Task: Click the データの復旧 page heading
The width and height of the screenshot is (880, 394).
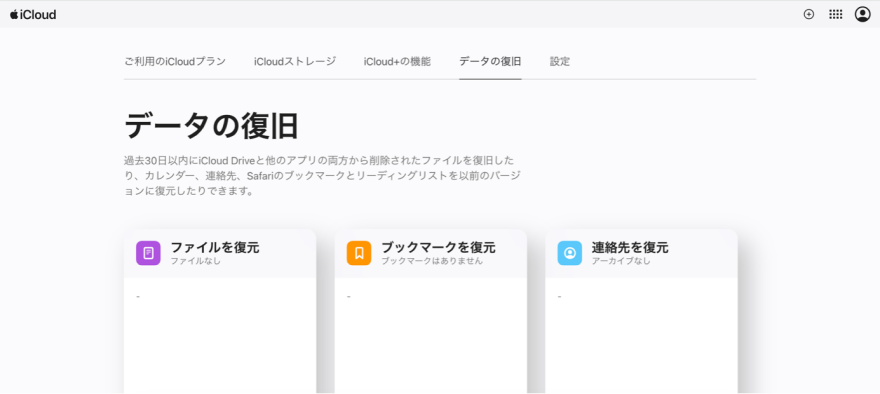Action: [x=211, y=125]
